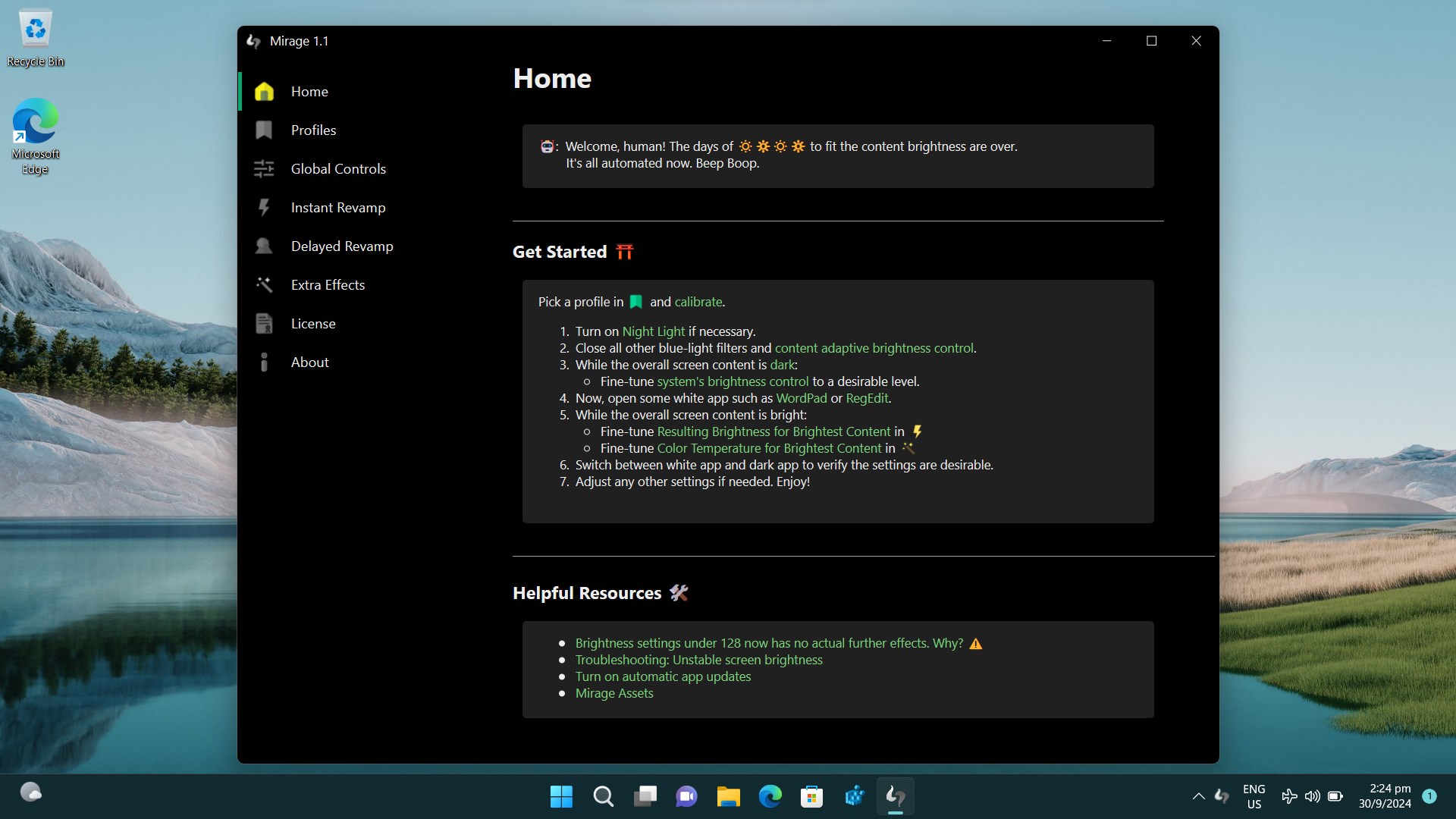Open the Night Light link

653,331
